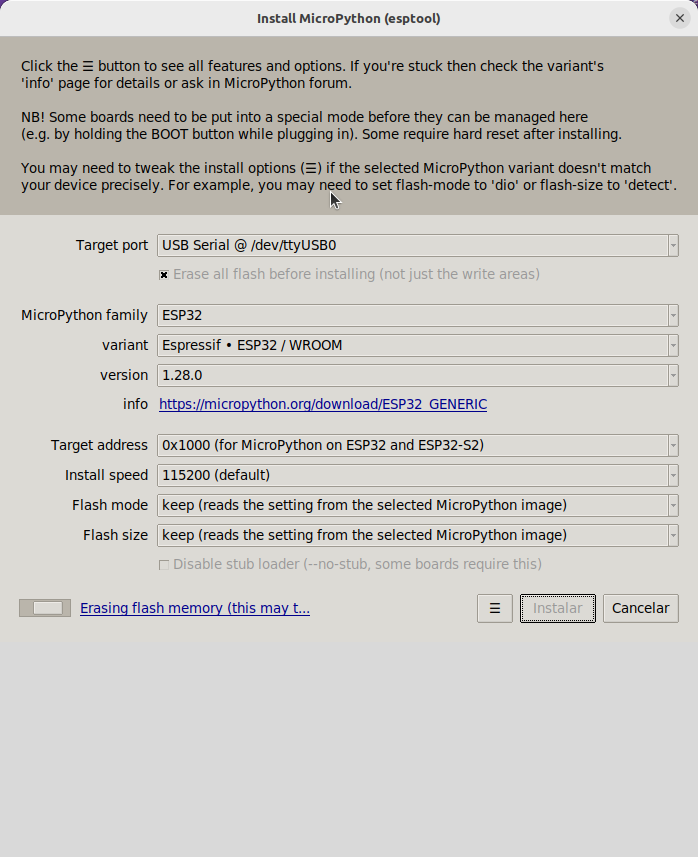Click the Instalar button

click(x=558, y=608)
